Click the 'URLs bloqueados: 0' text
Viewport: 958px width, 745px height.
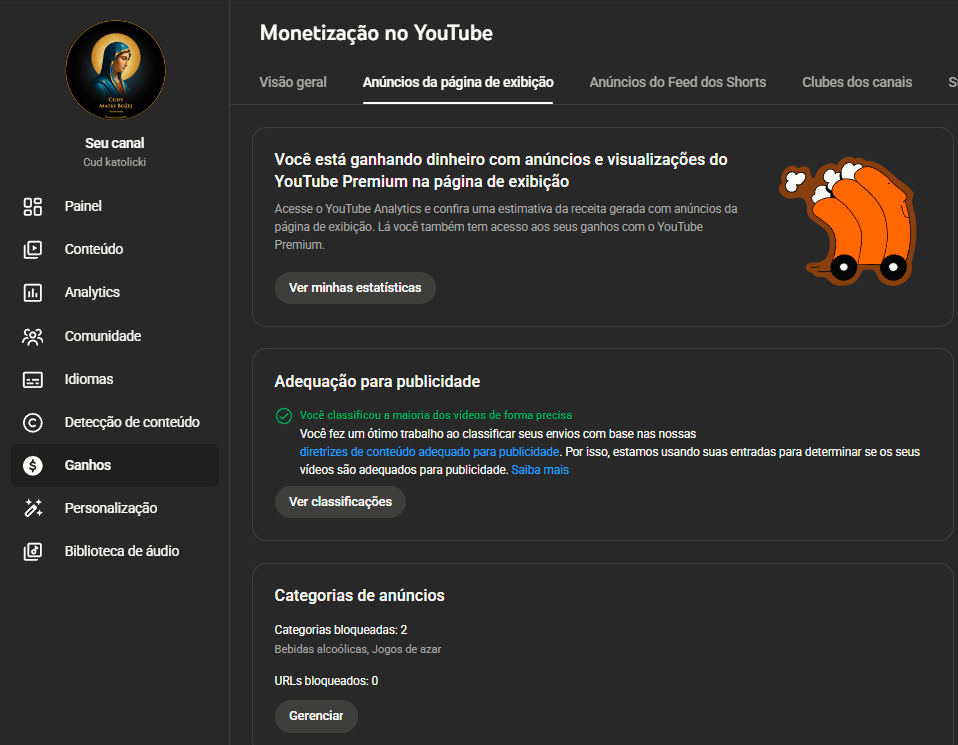[x=326, y=681]
